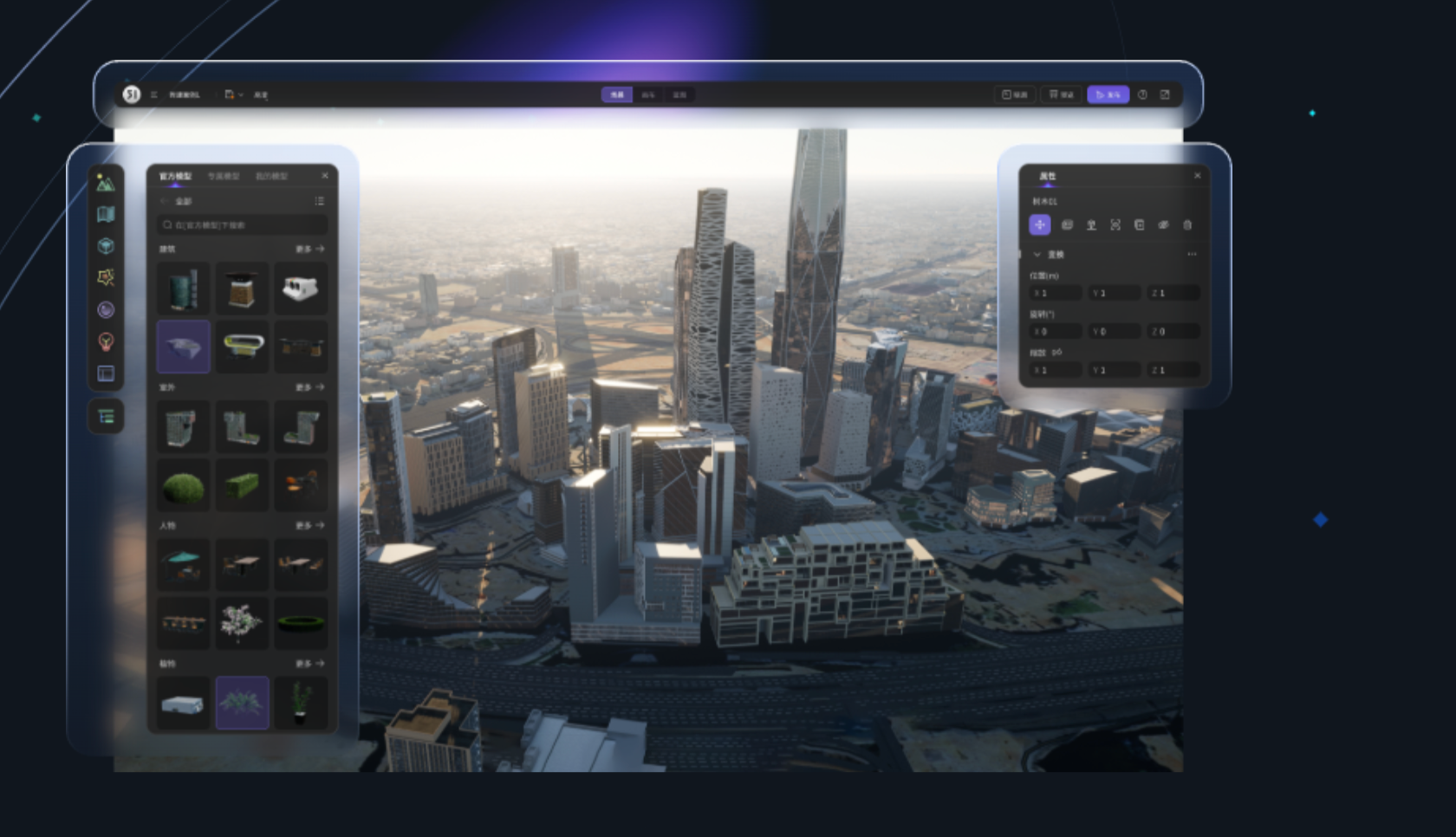The image size is (1456, 837).
Task: Open the dropdown arrow beside the file icon
Action: coord(241,94)
